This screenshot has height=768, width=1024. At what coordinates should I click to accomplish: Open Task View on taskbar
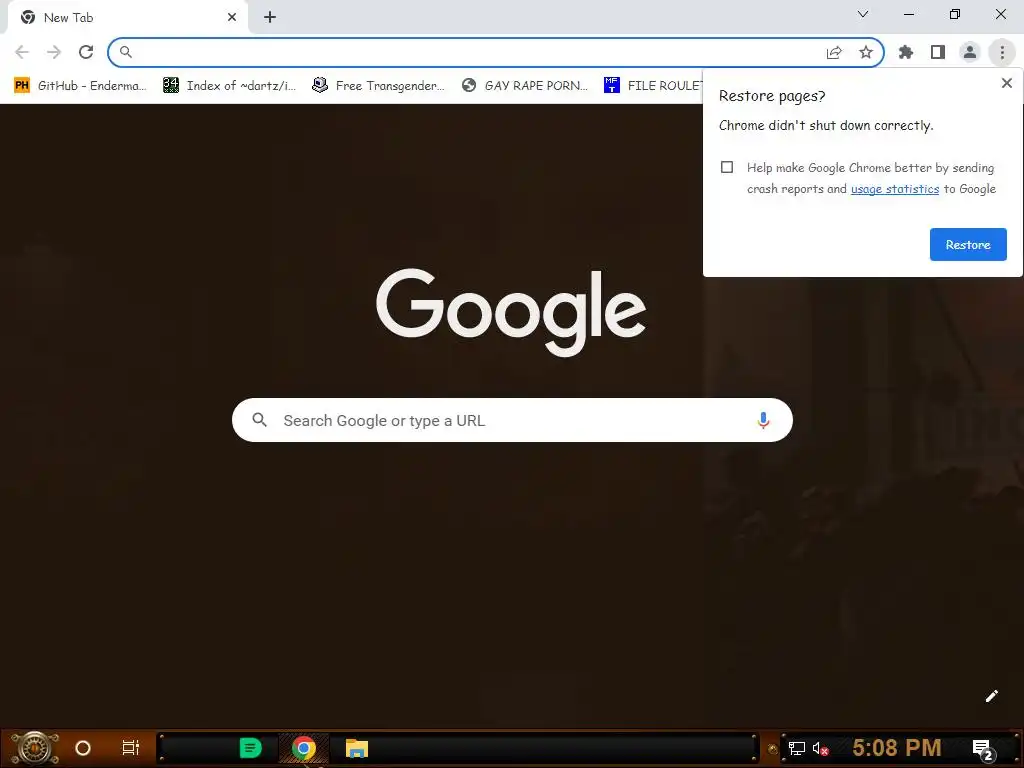pyautogui.click(x=131, y=748)
